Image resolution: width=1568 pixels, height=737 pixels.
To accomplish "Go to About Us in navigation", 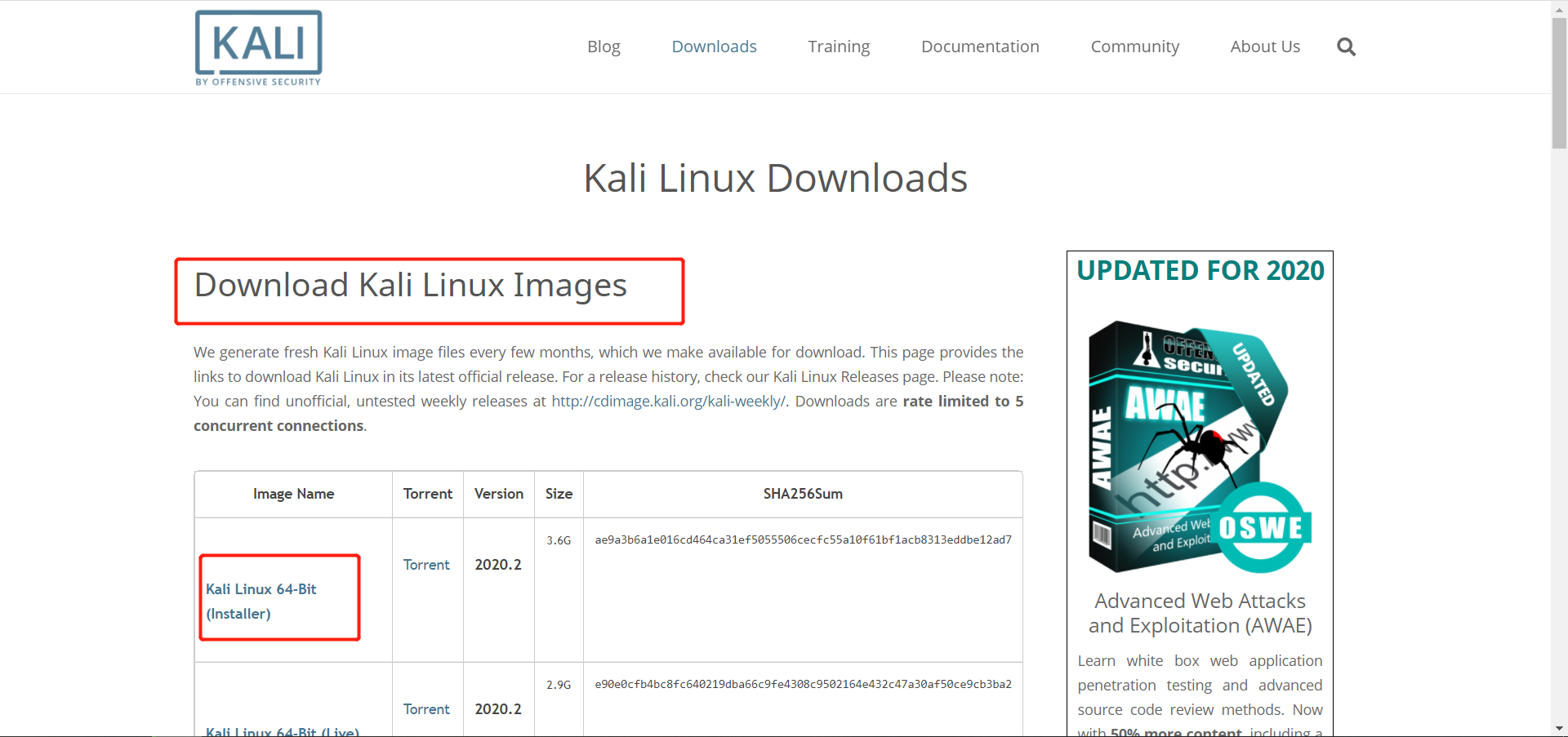I will pyautogui.click(x=1265, y=47).
